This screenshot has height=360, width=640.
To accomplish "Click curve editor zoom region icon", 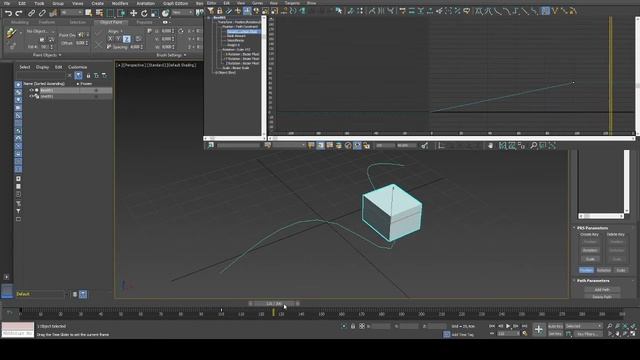I will click(543, 145).
